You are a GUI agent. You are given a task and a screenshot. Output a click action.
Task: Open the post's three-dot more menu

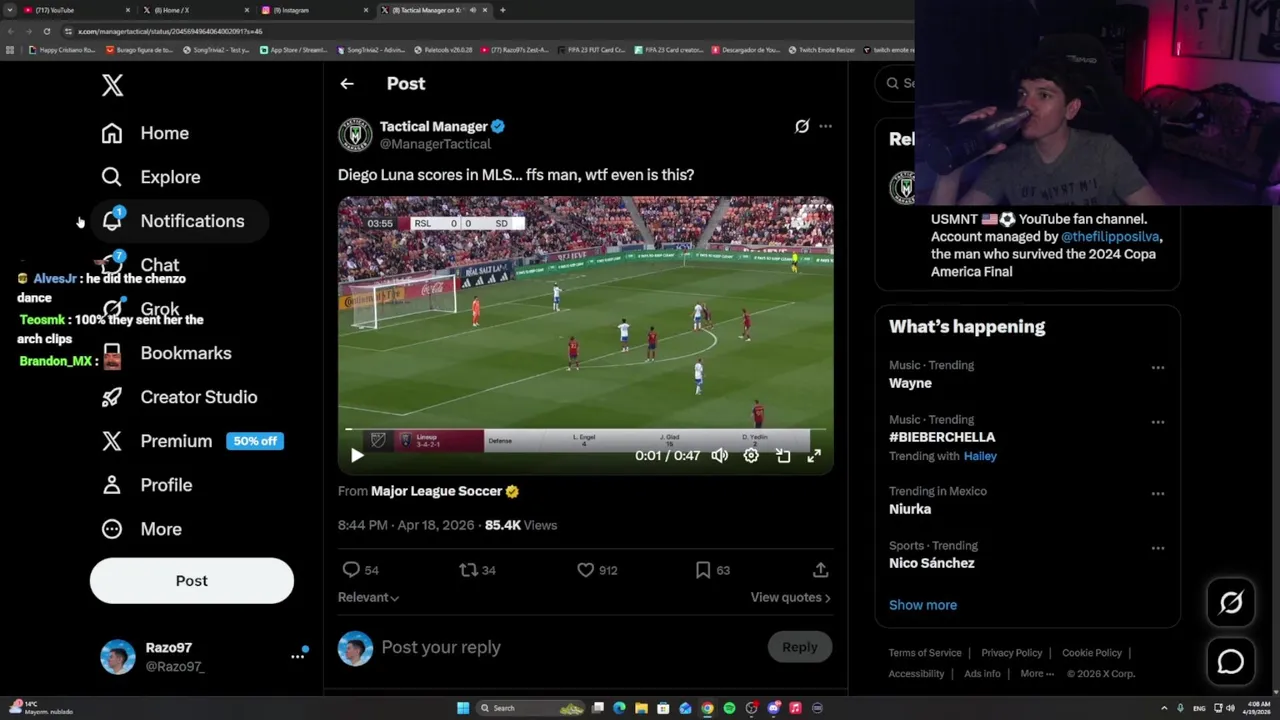pyautogui.click(x=825, y=126)
